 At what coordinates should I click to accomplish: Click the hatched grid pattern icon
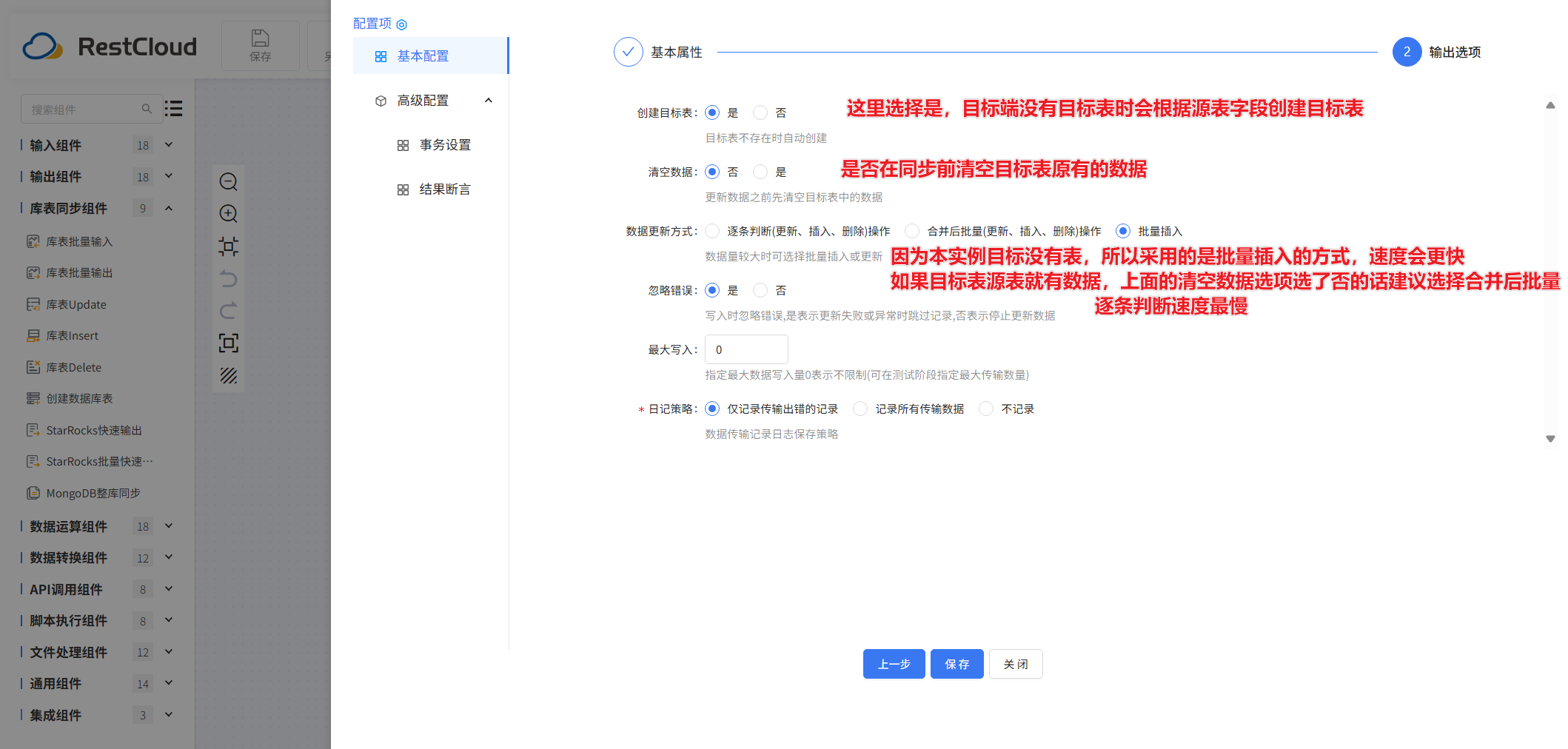[x=228, y=375]
